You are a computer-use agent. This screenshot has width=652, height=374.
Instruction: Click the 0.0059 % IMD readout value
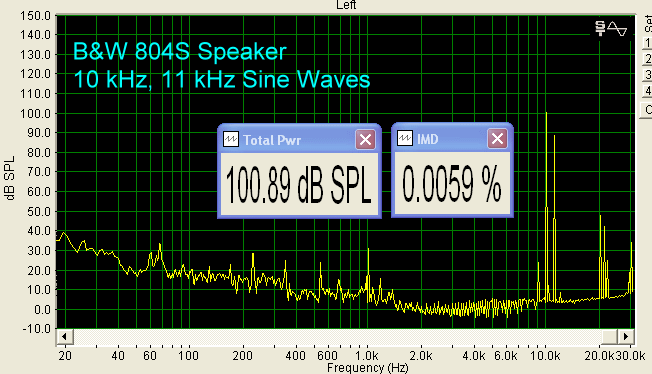point(452,183)
